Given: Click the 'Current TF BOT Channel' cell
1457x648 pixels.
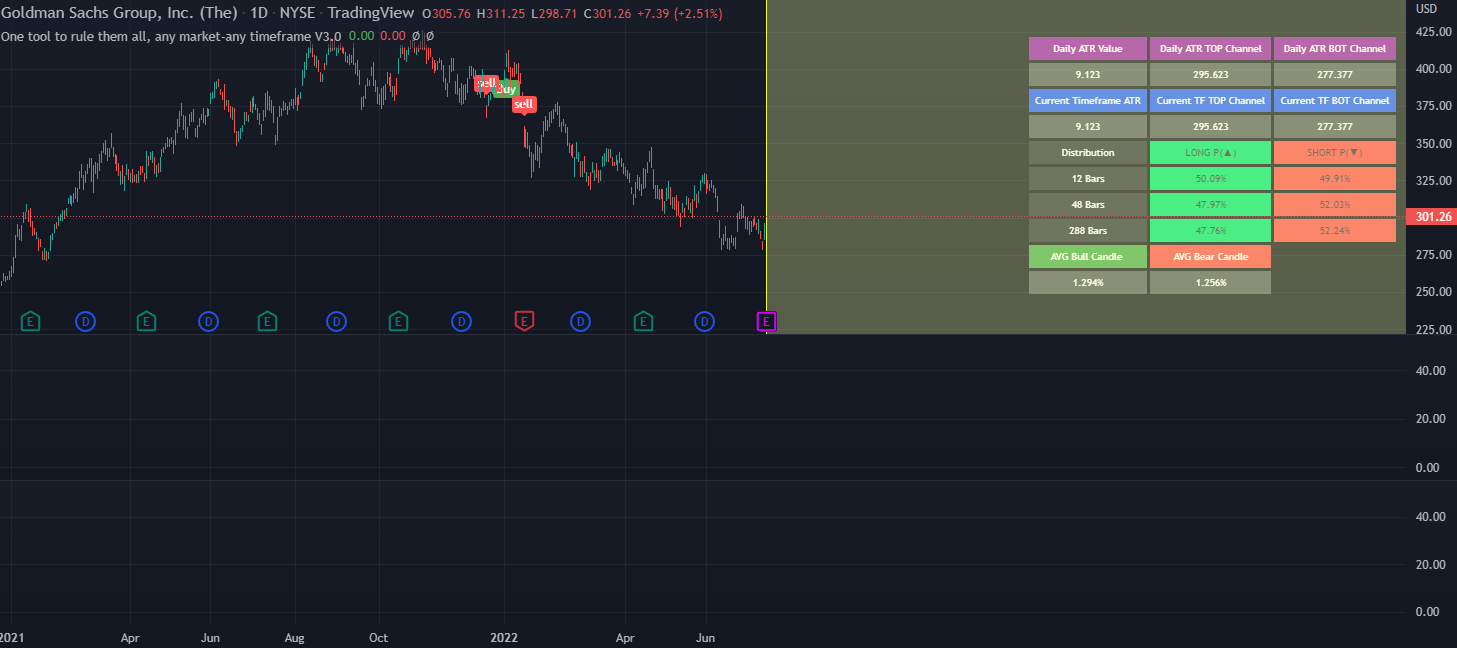Looking at the screenshot, I should coord(1335,101).
